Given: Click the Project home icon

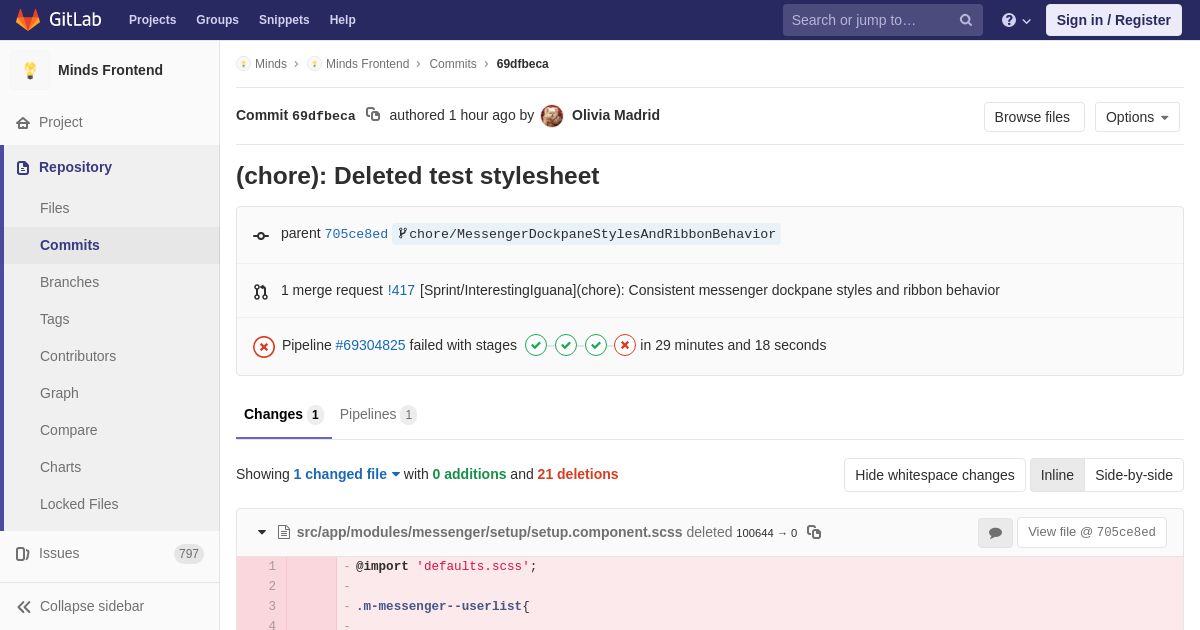Looking at the screenshot, I should click(23, 123).
